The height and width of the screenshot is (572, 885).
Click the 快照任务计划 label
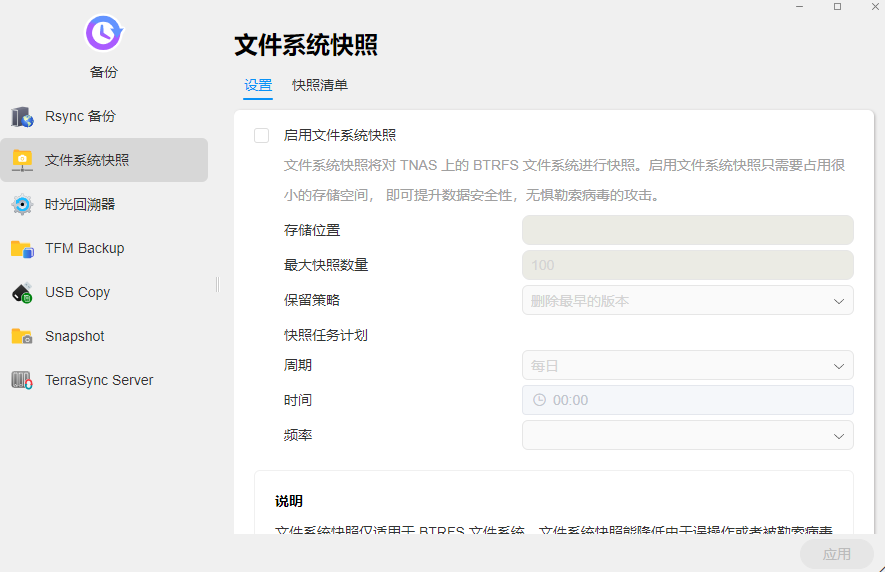pos(326,335)
